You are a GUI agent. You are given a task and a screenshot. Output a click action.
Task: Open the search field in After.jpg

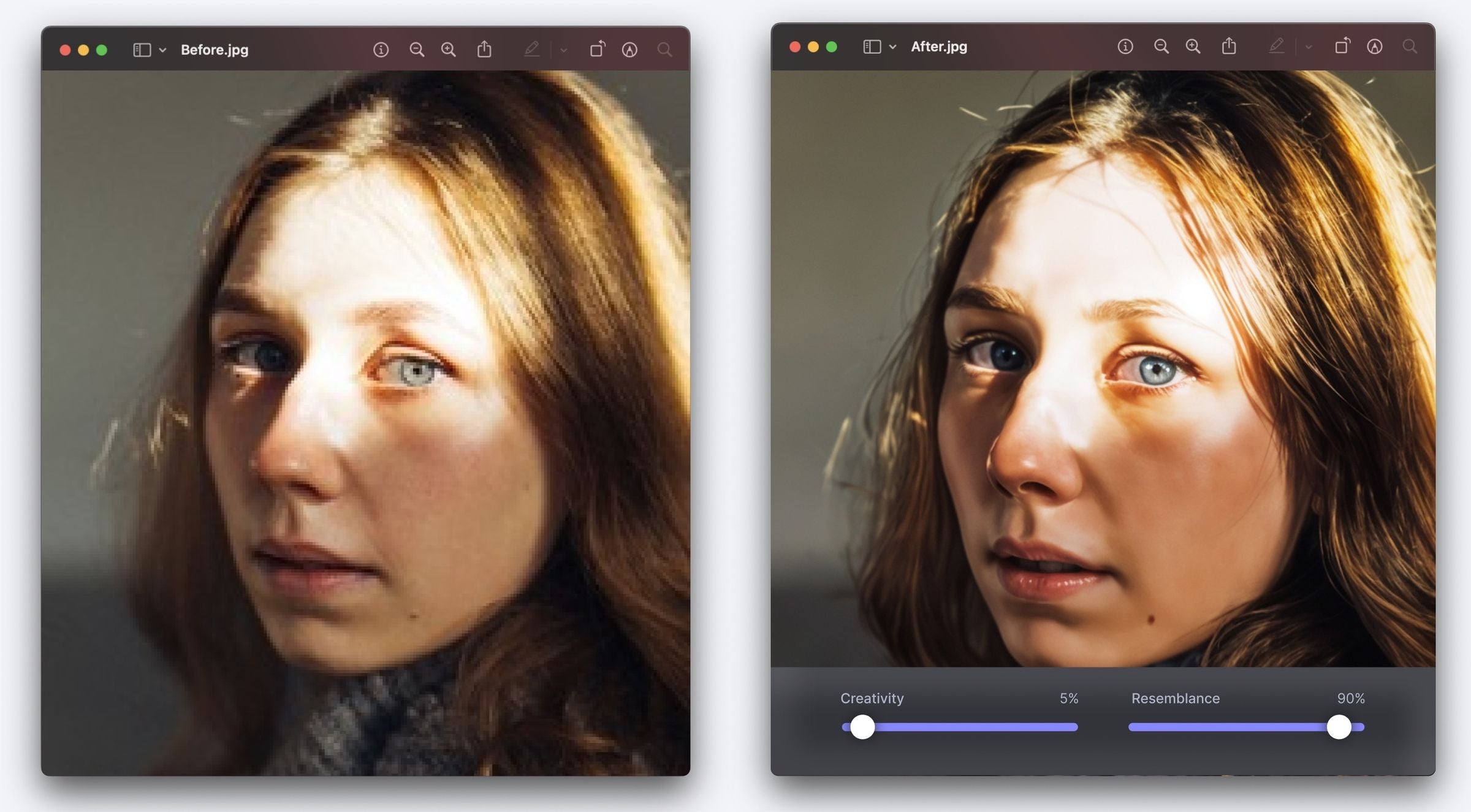1409,46
